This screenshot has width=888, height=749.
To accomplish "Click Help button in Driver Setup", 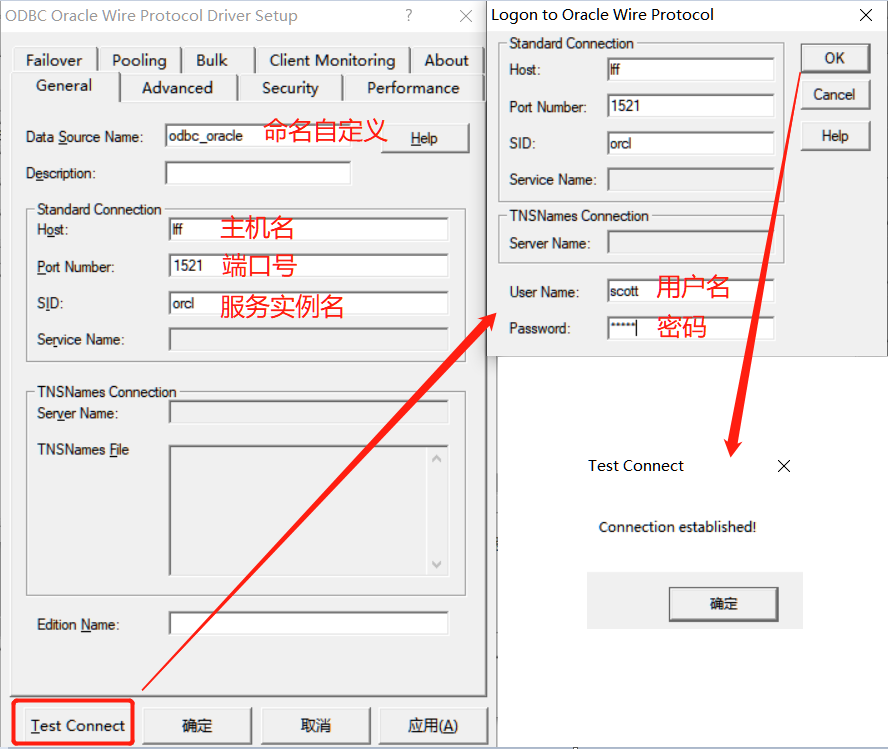I will (x=425, y=138).
